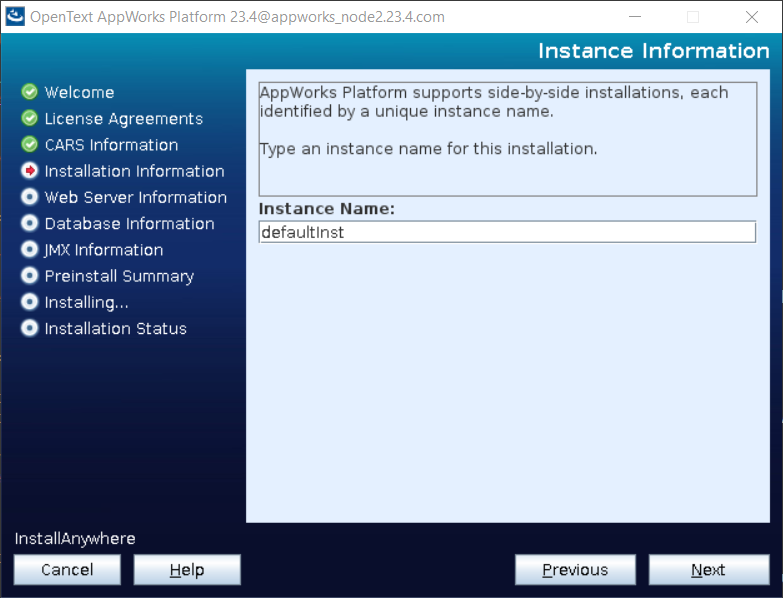Cancel the installation
783x598 pixels.
click(x=67, y=570)
